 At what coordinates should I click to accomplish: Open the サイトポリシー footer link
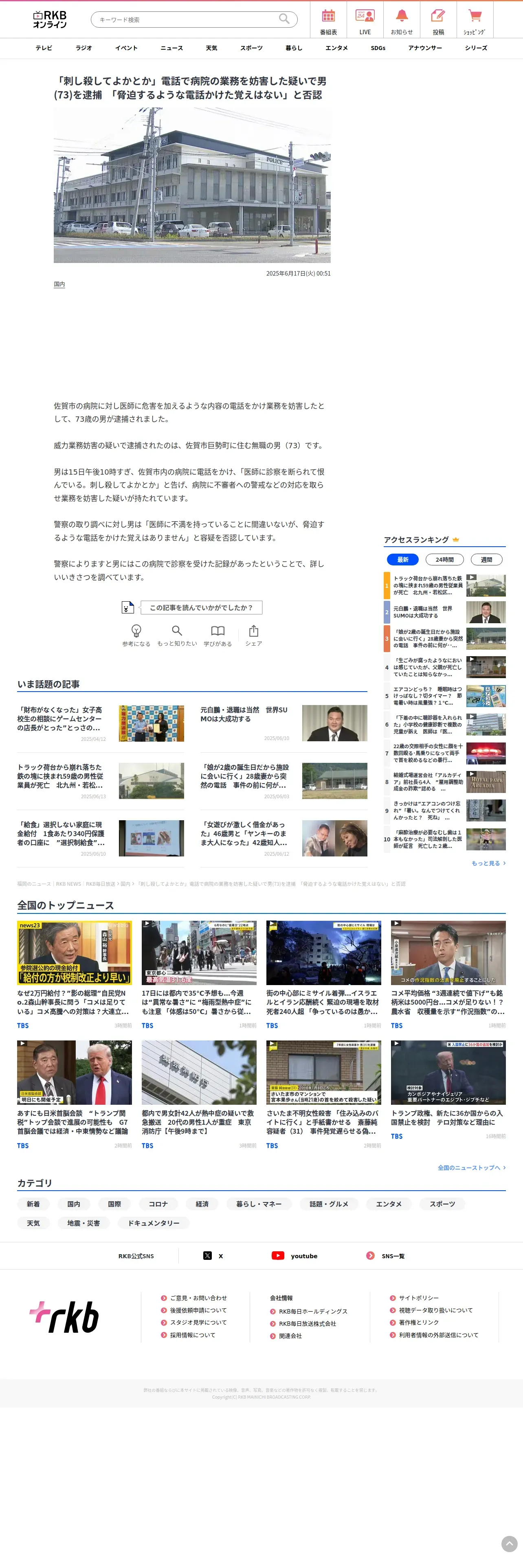coord(418,1298)
